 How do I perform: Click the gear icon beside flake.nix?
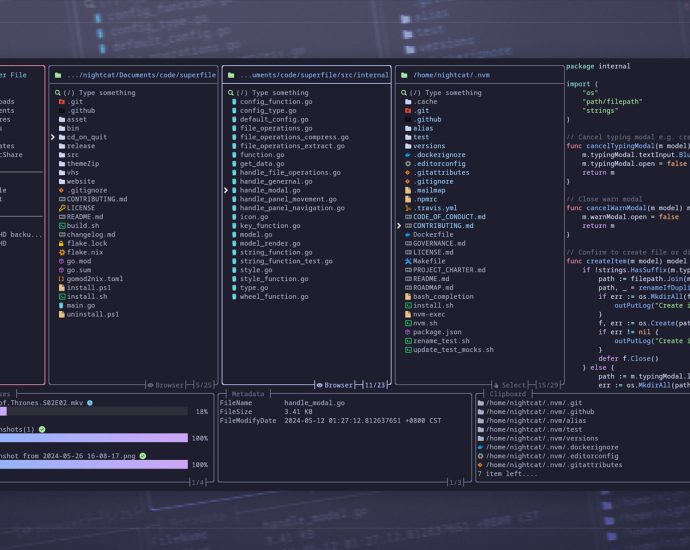62,252
